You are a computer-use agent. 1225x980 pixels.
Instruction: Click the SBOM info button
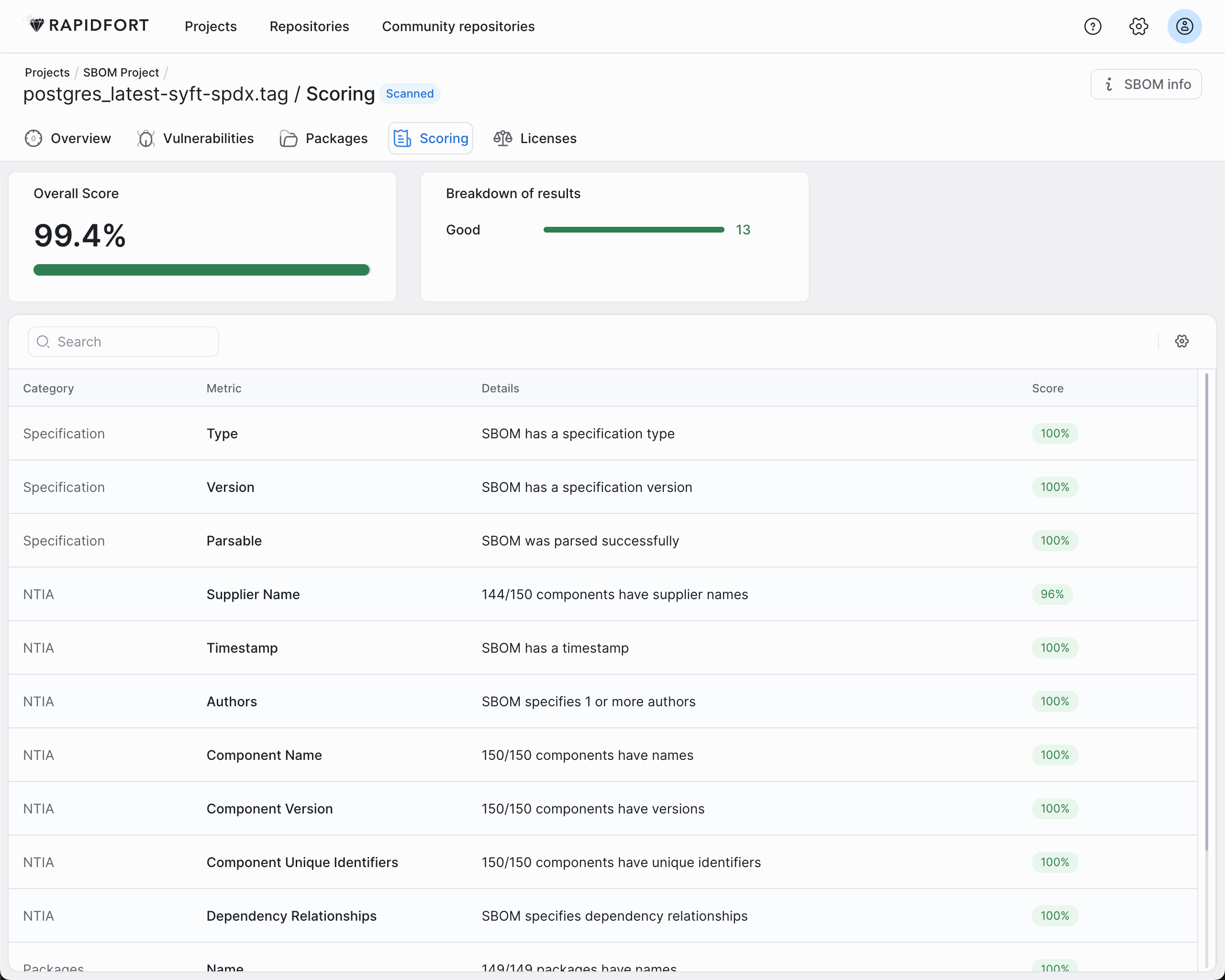click(1146, 85)
